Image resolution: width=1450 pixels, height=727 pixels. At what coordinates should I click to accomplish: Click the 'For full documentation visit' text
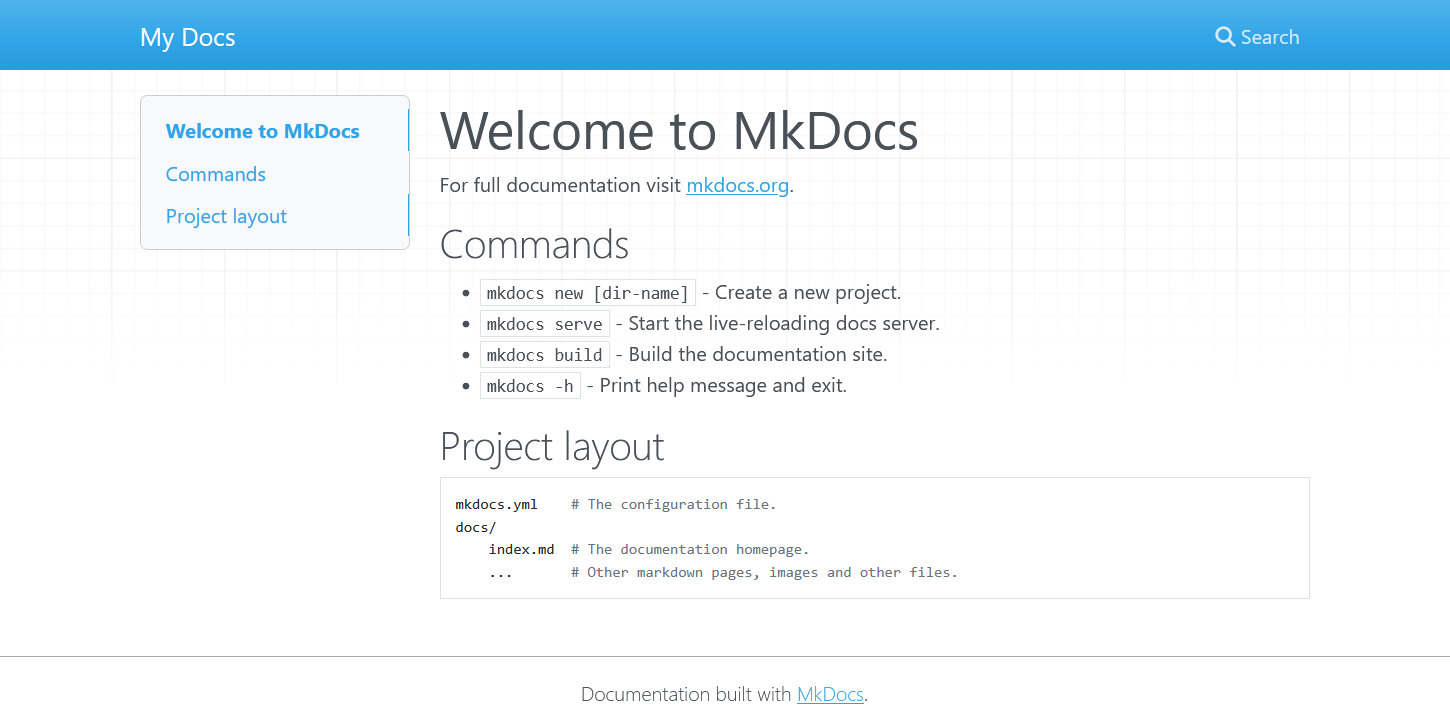(x=561, y=185)
